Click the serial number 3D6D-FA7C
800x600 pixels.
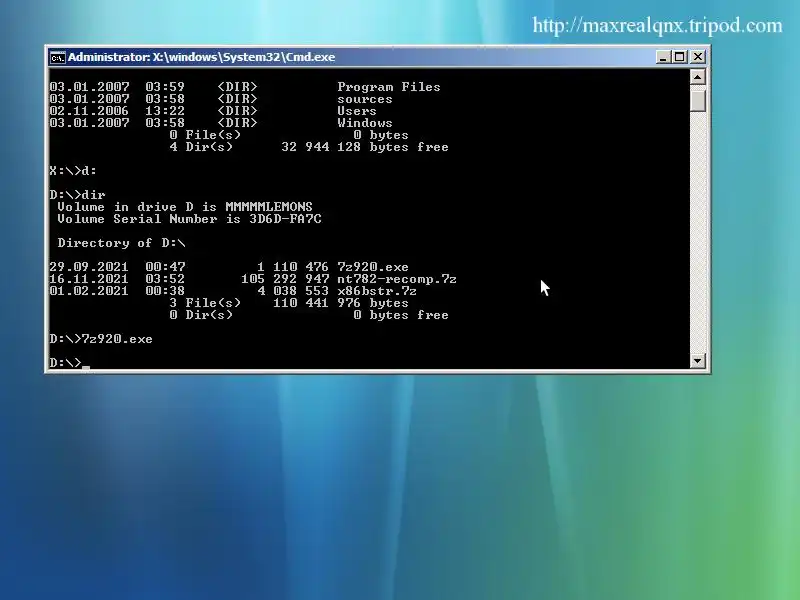click(285, 219)
